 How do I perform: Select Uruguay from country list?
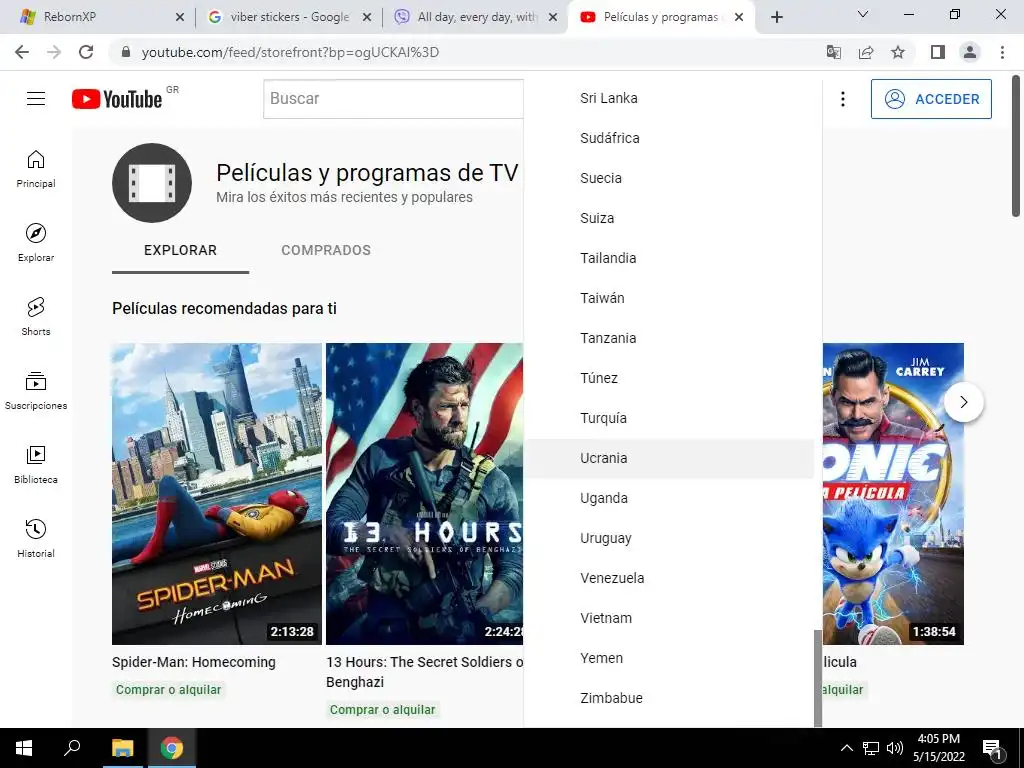tap(670, 539)
